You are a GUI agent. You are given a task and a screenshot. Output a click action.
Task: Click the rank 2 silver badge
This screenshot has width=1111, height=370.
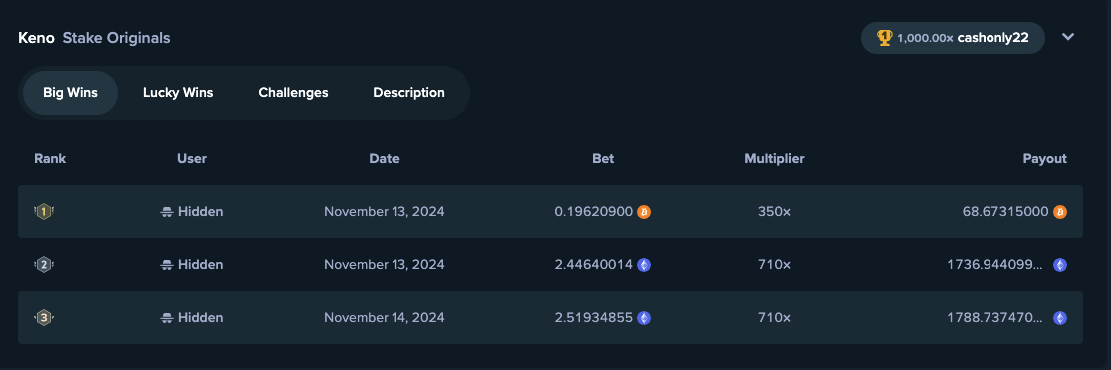pos(44,264)
